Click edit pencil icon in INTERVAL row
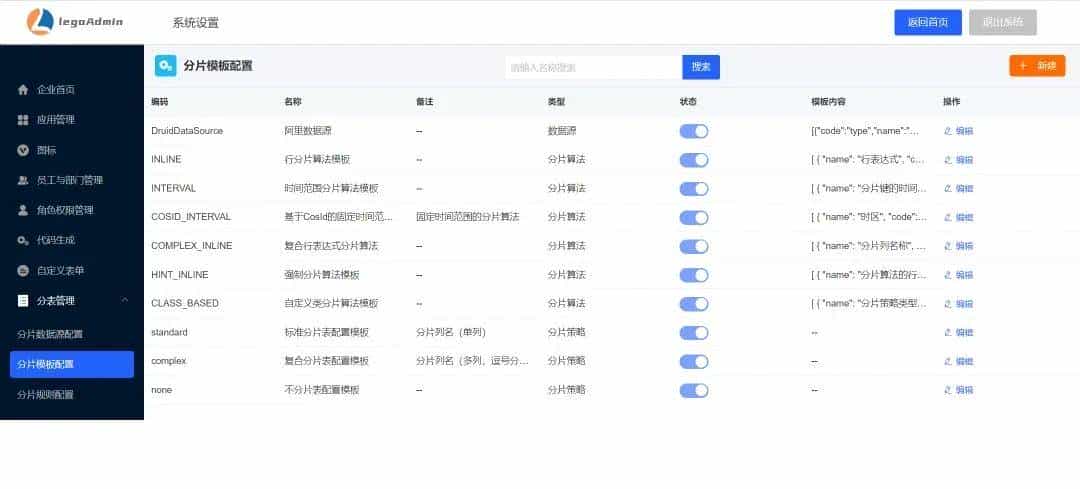 click(948, 189)
